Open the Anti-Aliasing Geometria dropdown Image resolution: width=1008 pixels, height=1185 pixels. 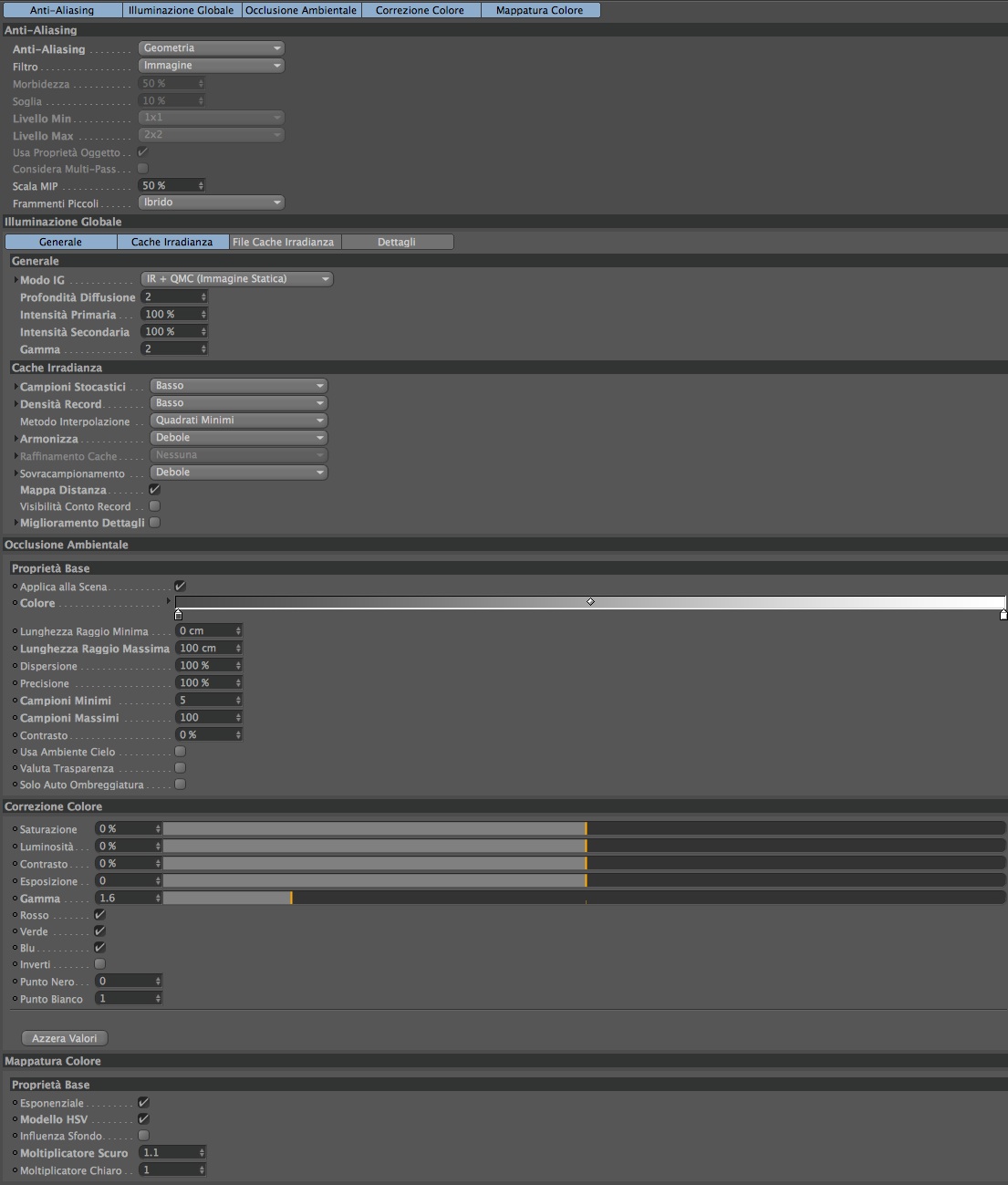click(x=212, y=48)
